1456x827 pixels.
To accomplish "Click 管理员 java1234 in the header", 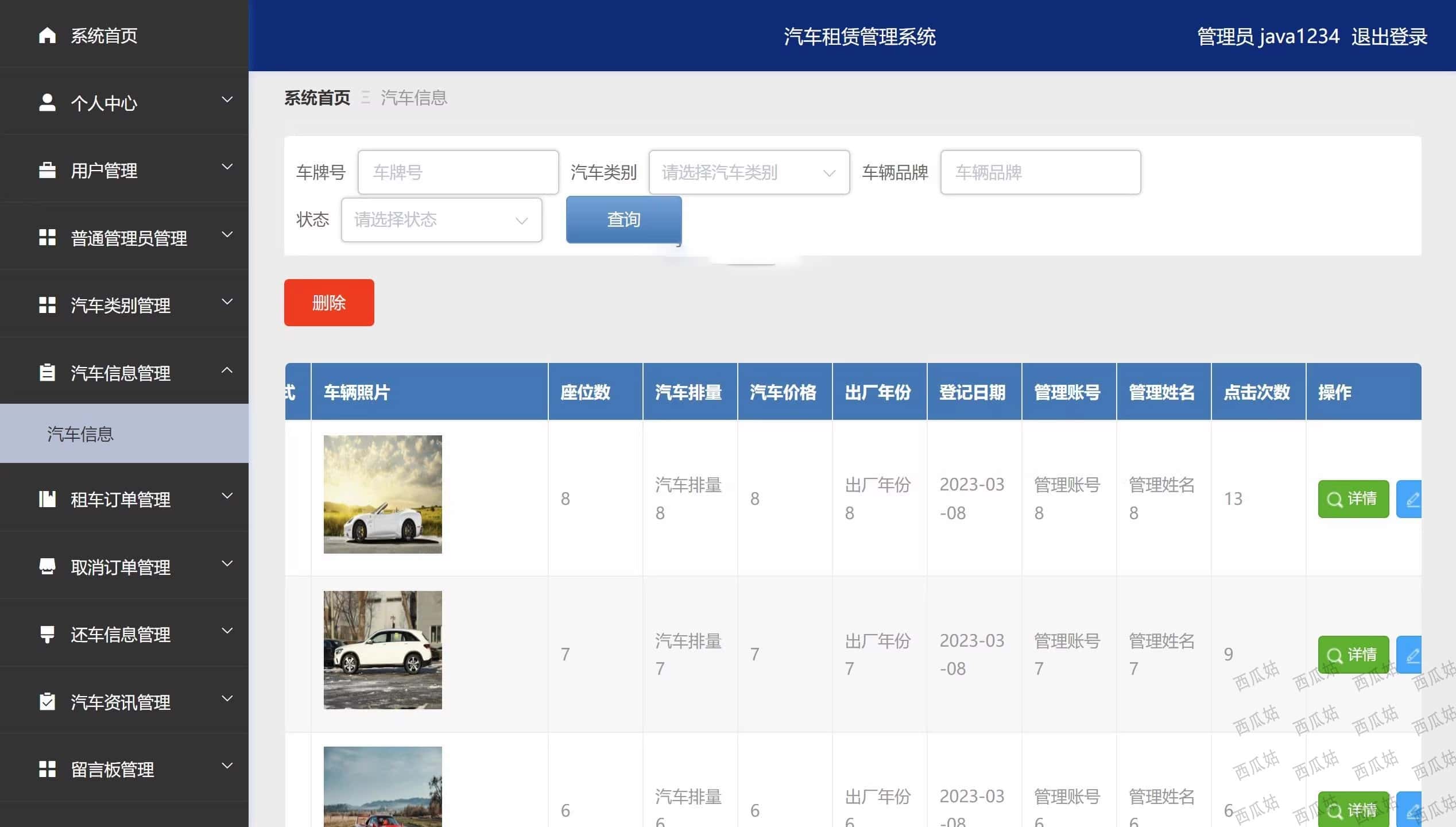I will 1268,36.
